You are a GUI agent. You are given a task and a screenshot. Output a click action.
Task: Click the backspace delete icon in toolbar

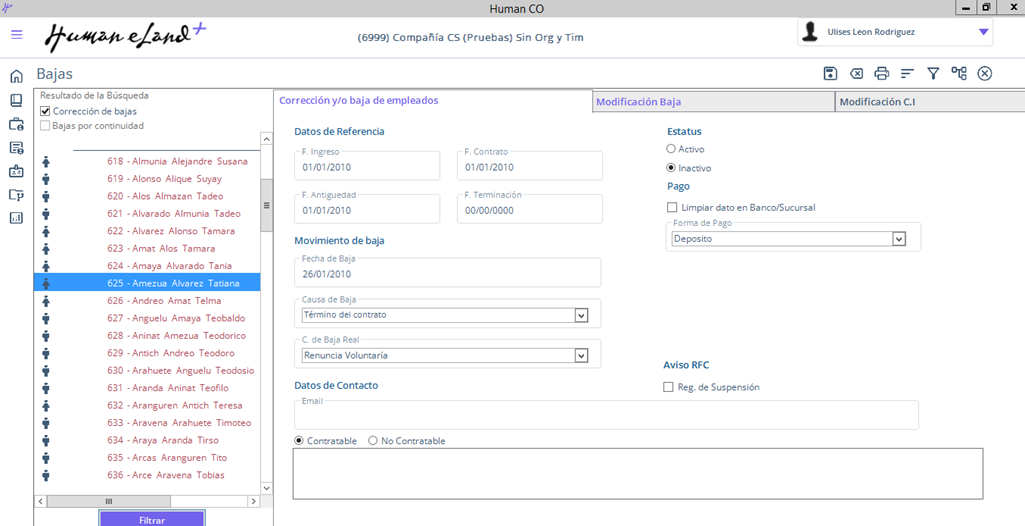pos(856,73)
